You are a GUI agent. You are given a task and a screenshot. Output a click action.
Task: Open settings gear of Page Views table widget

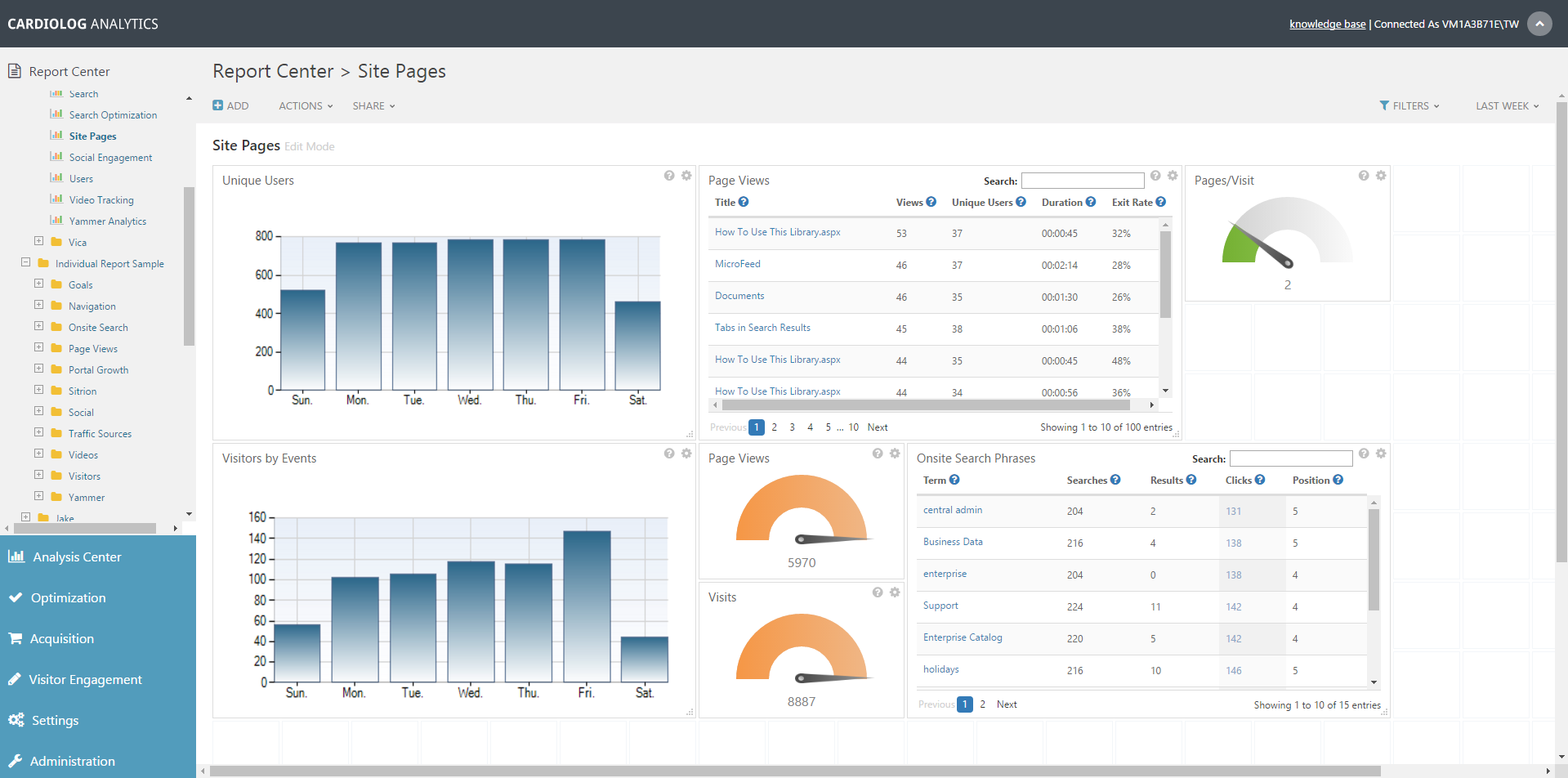pos(1173,176)
